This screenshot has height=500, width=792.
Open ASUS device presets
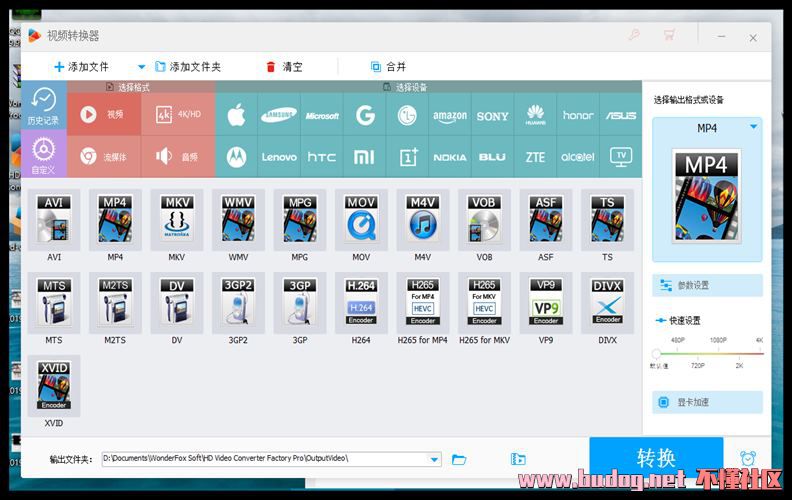pos(621,115)
